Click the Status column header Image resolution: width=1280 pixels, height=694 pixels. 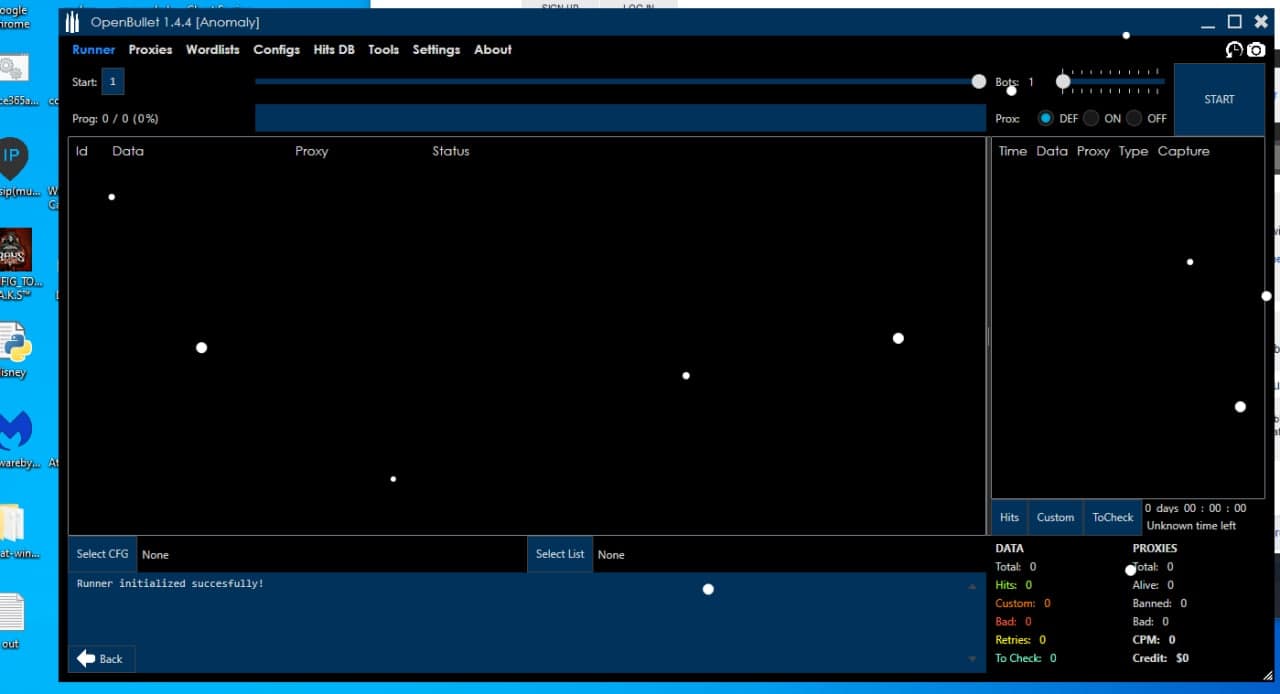pyautogui.click(x=451, y=151)
